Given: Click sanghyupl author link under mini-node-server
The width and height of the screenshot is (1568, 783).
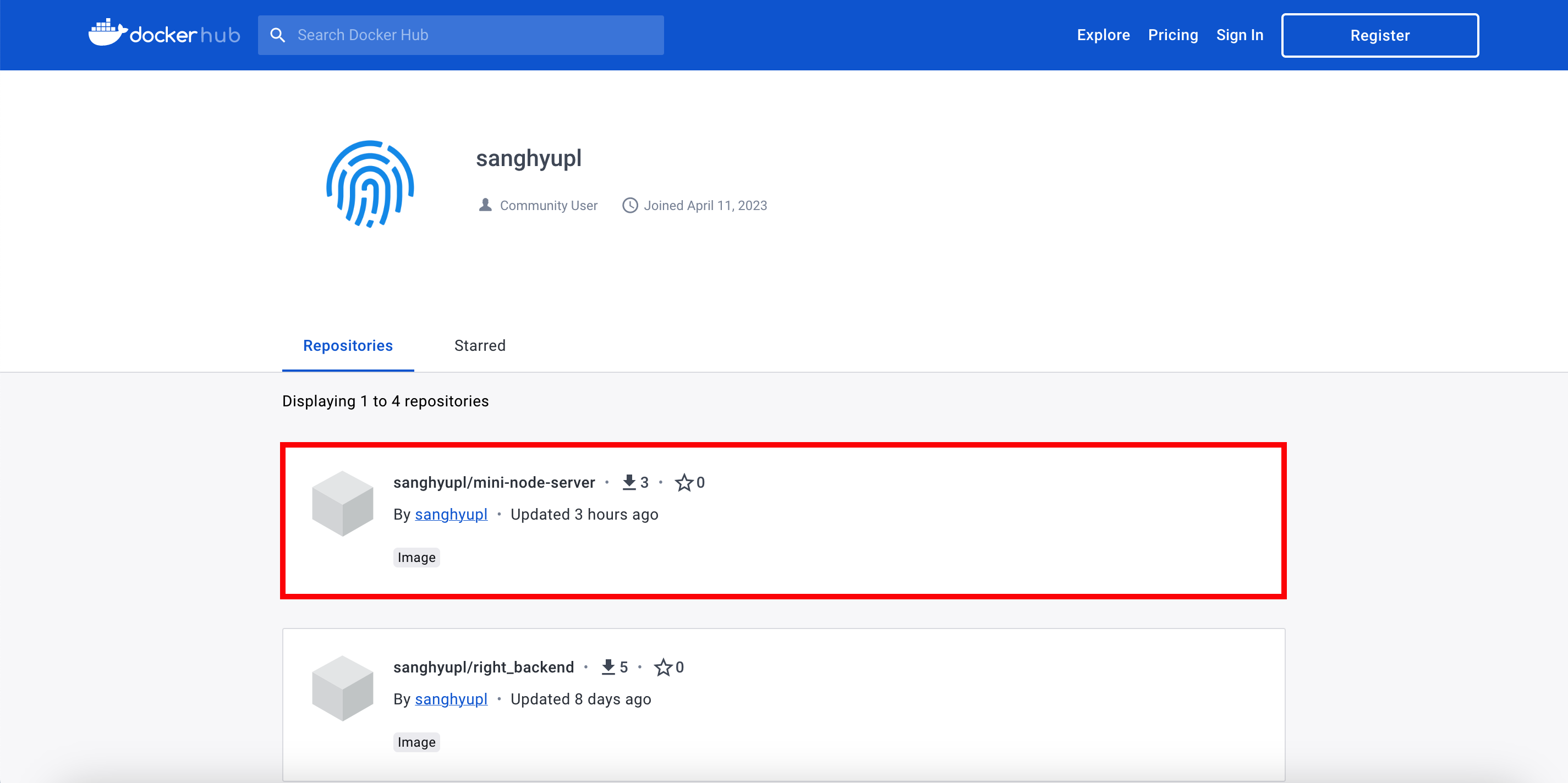Looking at the screenshot, I should pos(451,515).
